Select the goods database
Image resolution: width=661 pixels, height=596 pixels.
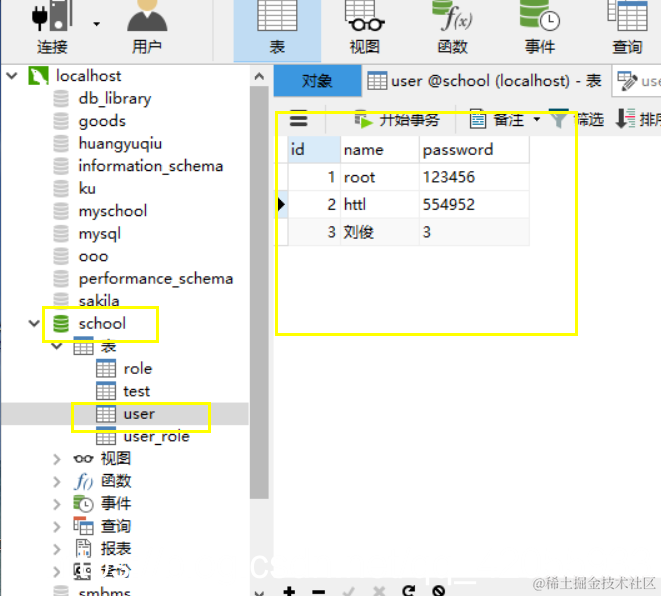(x=102, y=121)
